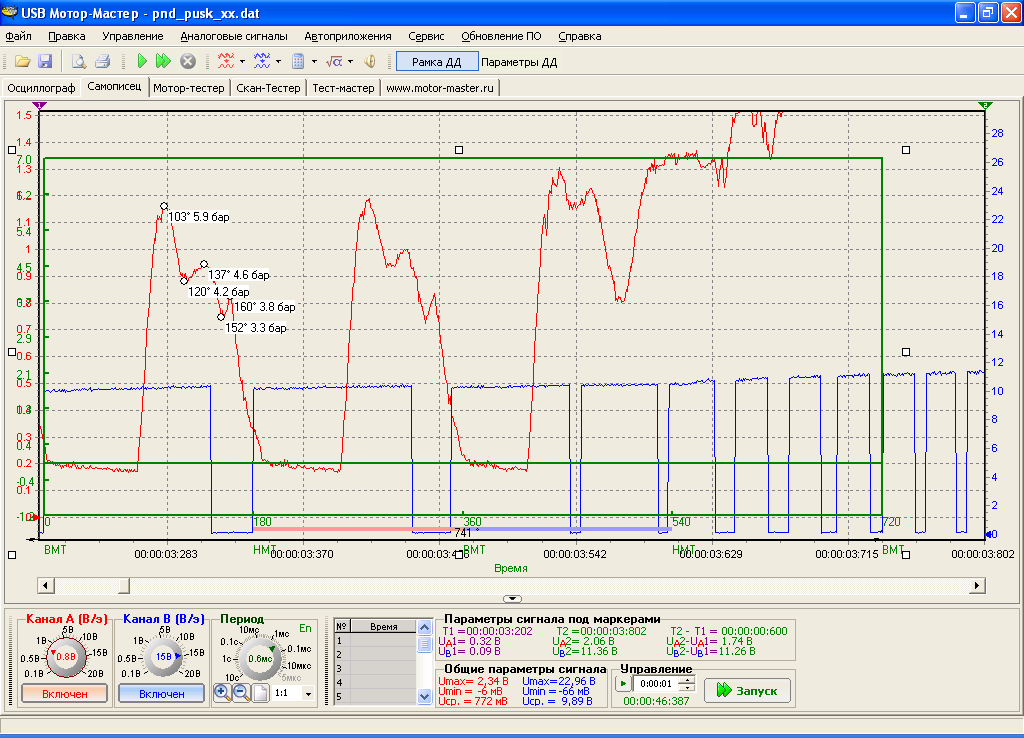Image resolution: width=1024 pixels, height=738 pixels.
Task: Collapse the bottom panel with the arrow handle
Action: 512,598
